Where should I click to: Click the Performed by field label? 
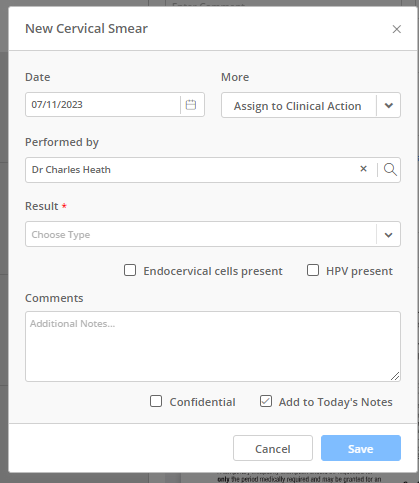point(62,142)
